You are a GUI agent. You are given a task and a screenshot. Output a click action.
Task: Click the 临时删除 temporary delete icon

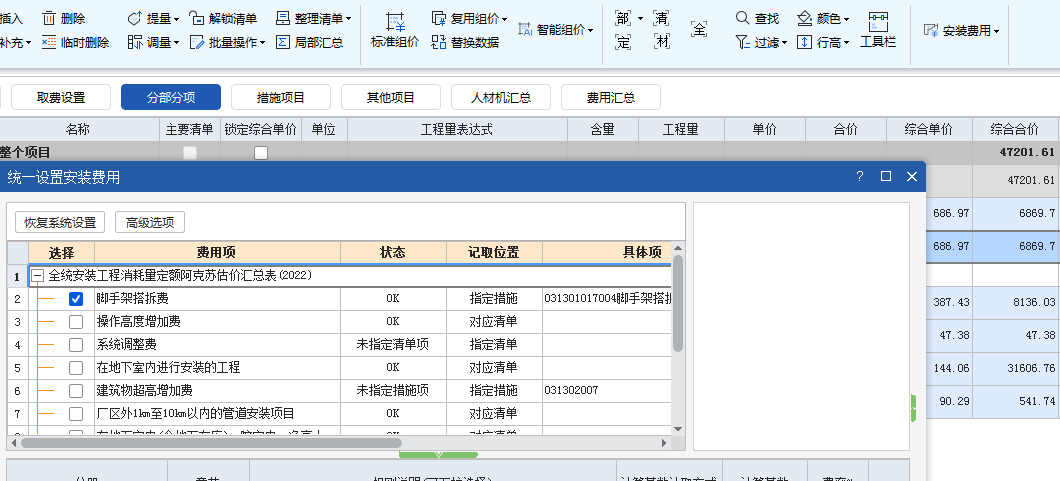tap(49, 42)
